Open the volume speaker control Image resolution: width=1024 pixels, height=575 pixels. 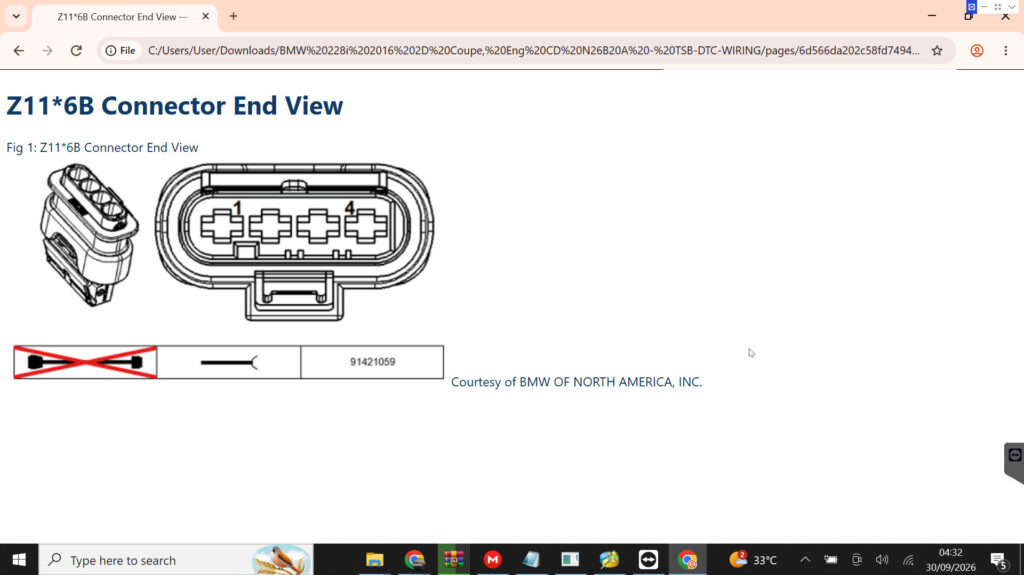[x=882, y=560]
